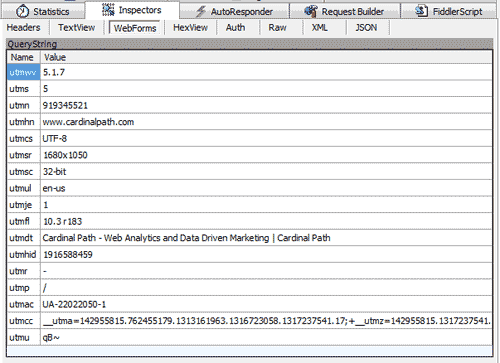Click the Value column header

266,57
